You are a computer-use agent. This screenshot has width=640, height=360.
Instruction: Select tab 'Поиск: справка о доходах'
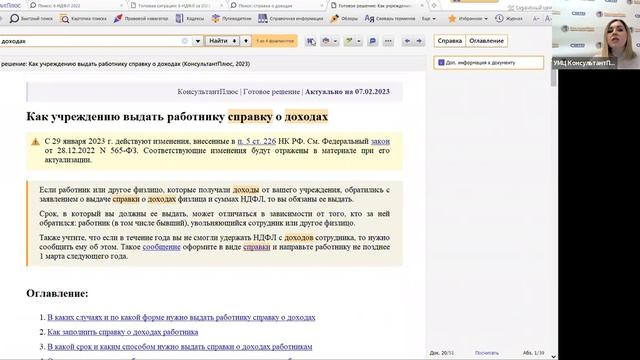[276, 6]
